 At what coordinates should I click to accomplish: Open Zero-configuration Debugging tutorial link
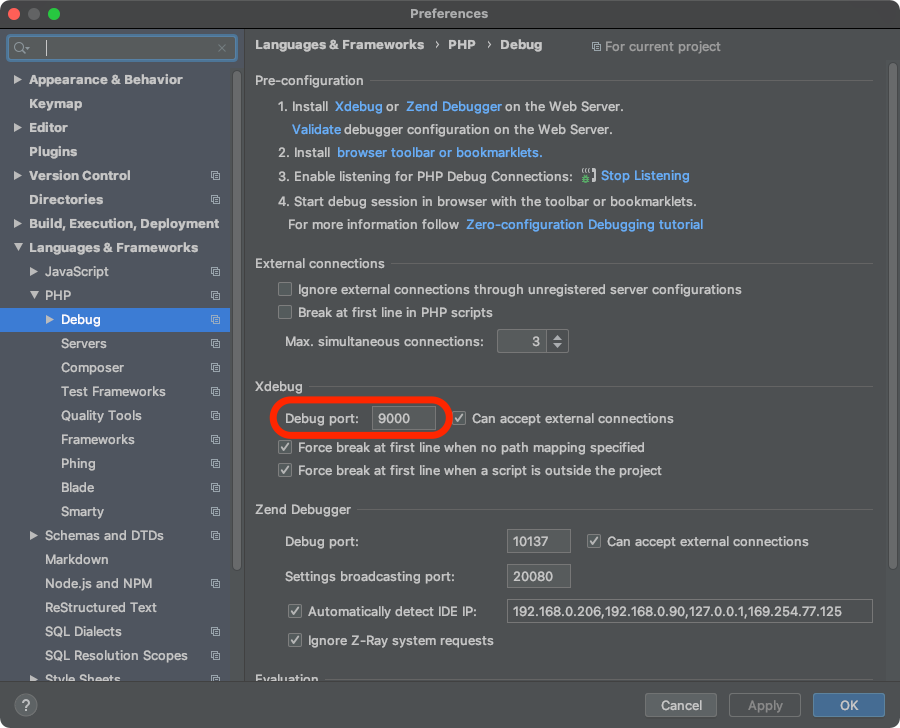[x=584, y=224]
